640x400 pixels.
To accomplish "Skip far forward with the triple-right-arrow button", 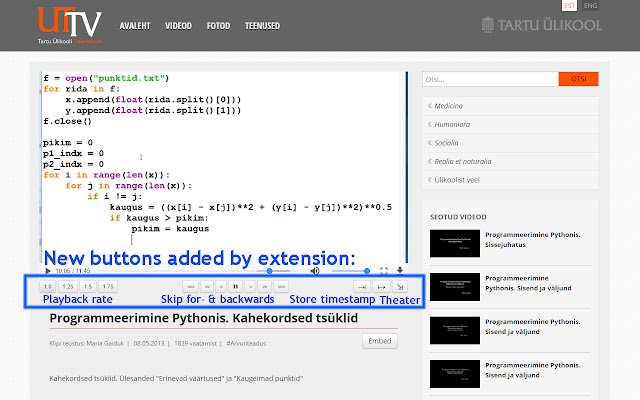I will (x=281, y=287).
